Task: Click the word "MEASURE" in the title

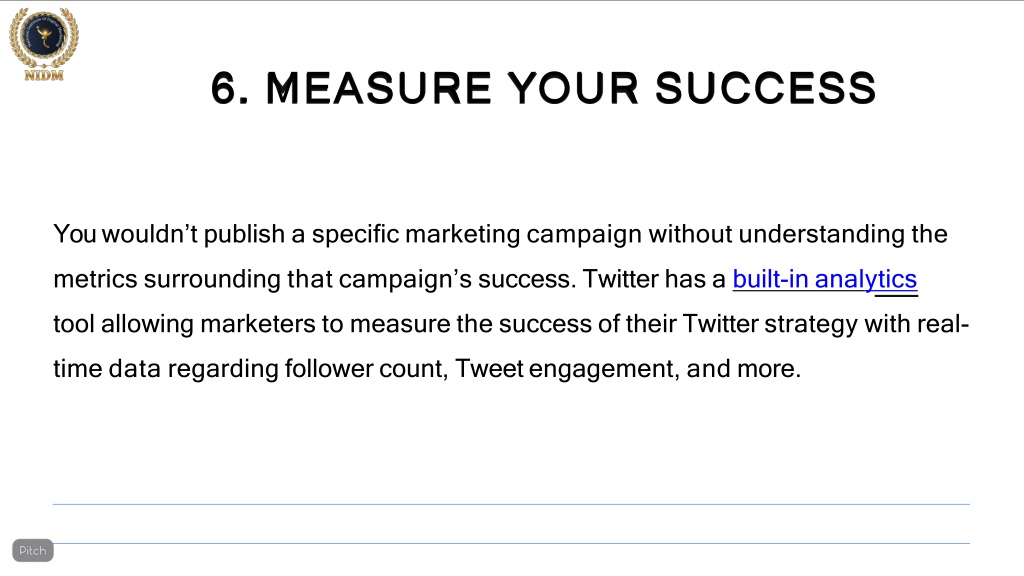Action: (378, 88)
